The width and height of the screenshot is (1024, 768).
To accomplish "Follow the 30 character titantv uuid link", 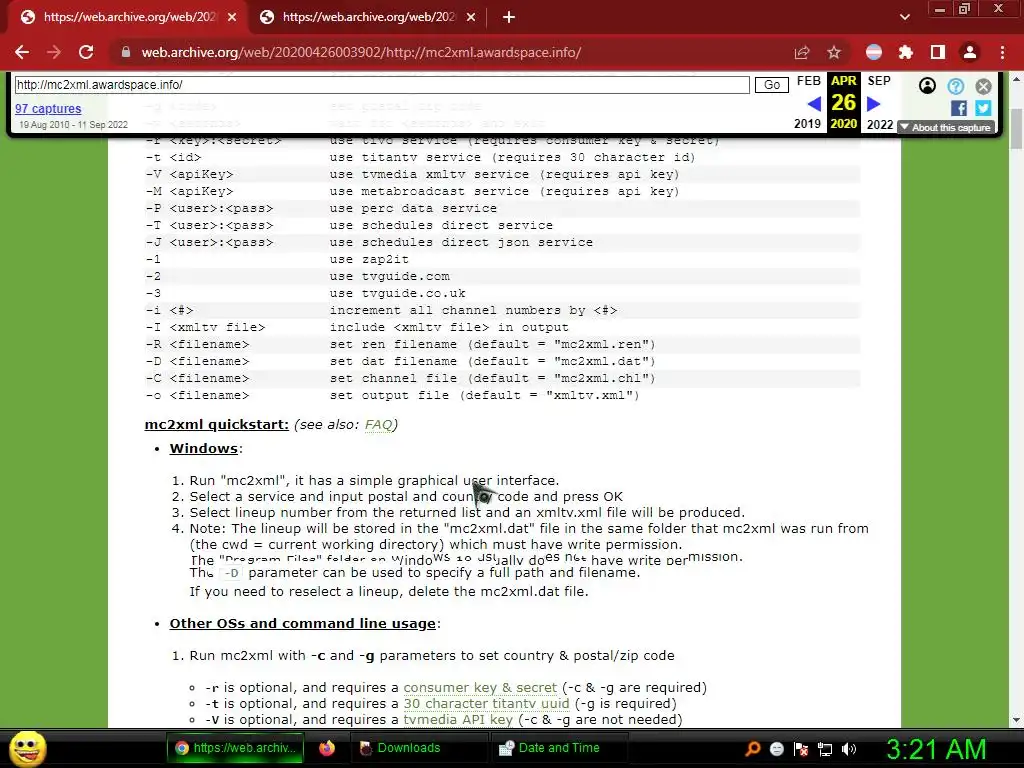I will point(486,703).
